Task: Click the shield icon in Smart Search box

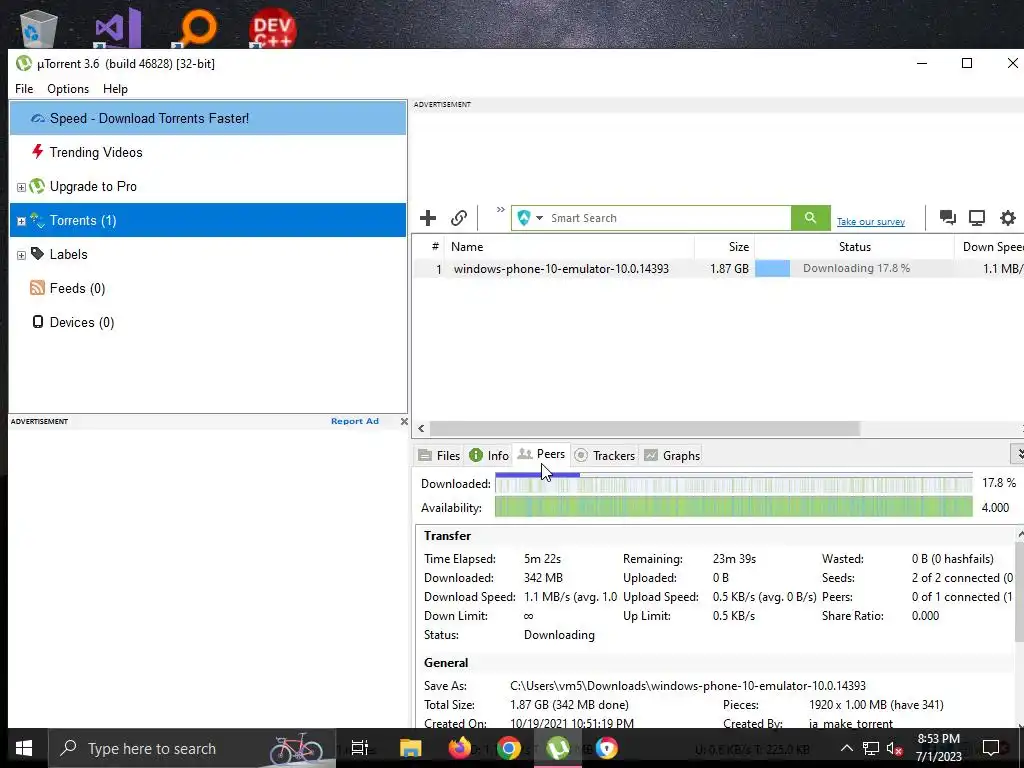Action: pyautogui.click(x=523, y=218)
